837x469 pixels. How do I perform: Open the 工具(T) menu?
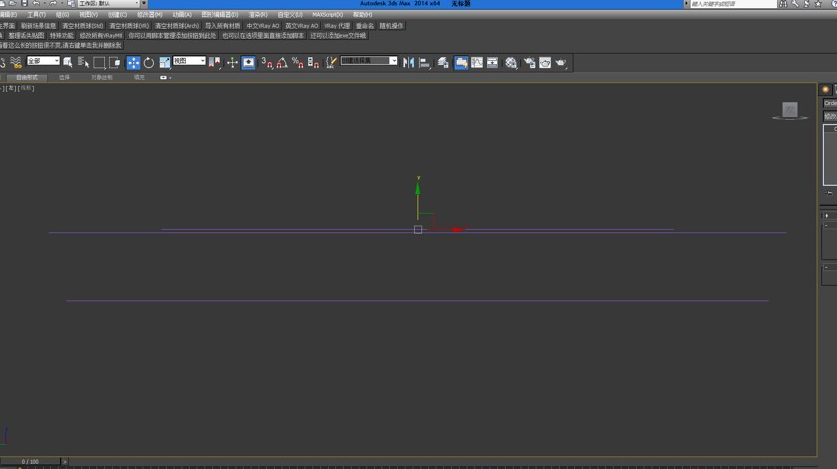(36, 15)
